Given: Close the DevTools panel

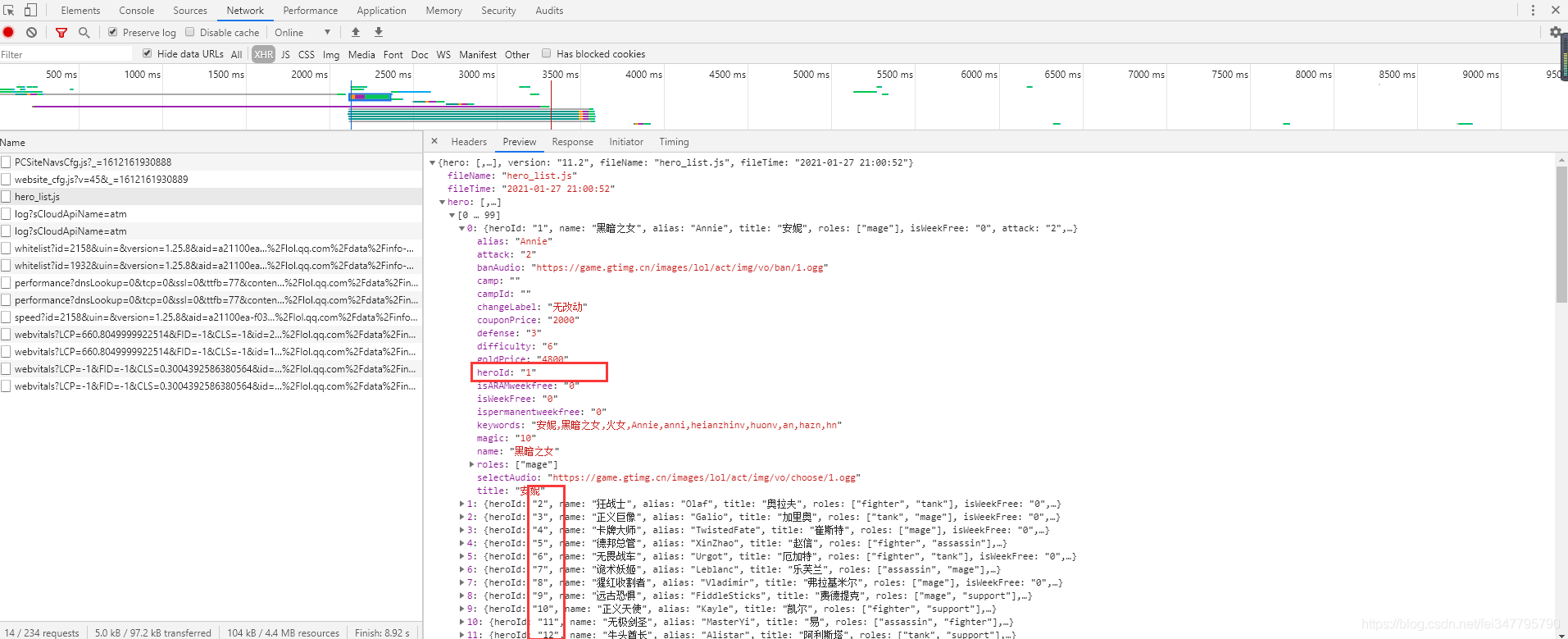Looking at the screenshot, I should pyautogui.click(x=1555, y=11).
